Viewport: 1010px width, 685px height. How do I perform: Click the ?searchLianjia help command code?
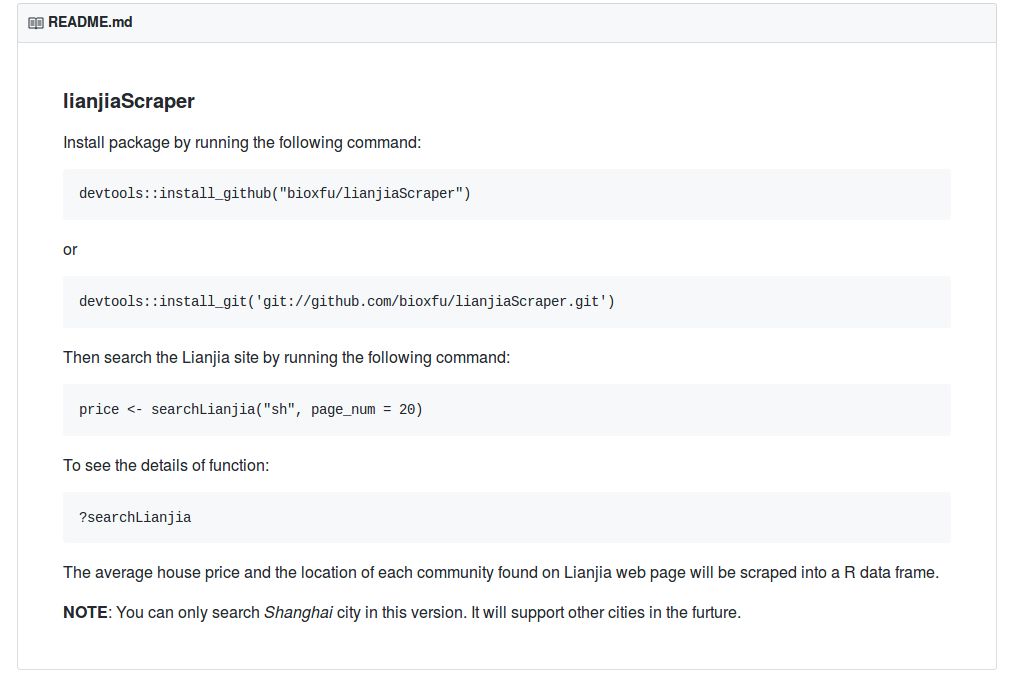pyautogui.click(x=135, y=517)
